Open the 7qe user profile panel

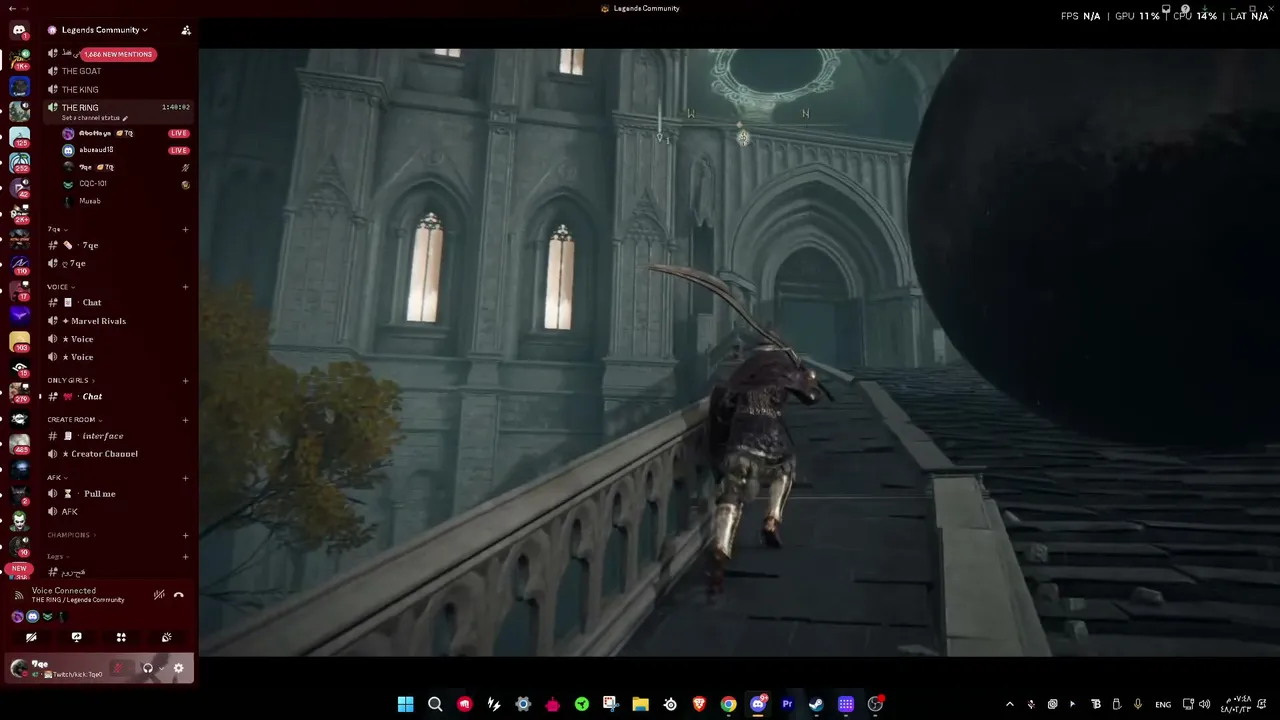pos(56,668)
